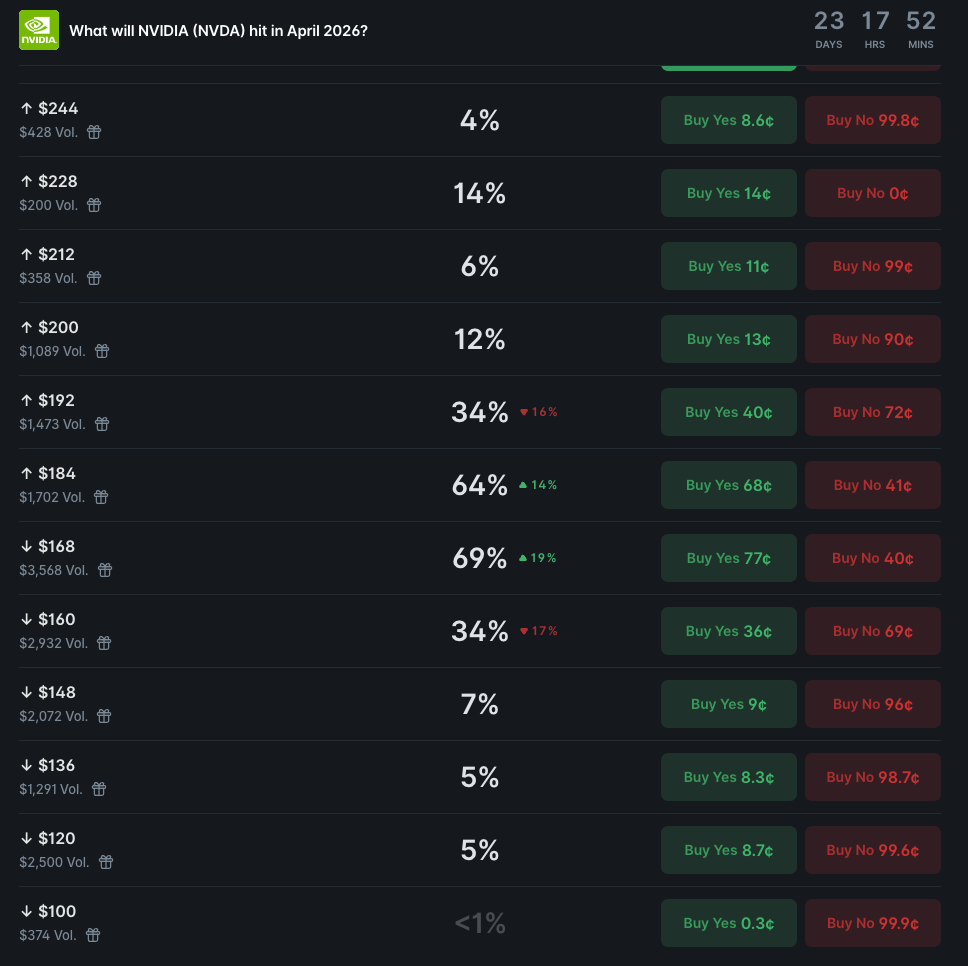Click the upward arrow icon next to $244
968x966 pixels.
click(x=26, y=107)
